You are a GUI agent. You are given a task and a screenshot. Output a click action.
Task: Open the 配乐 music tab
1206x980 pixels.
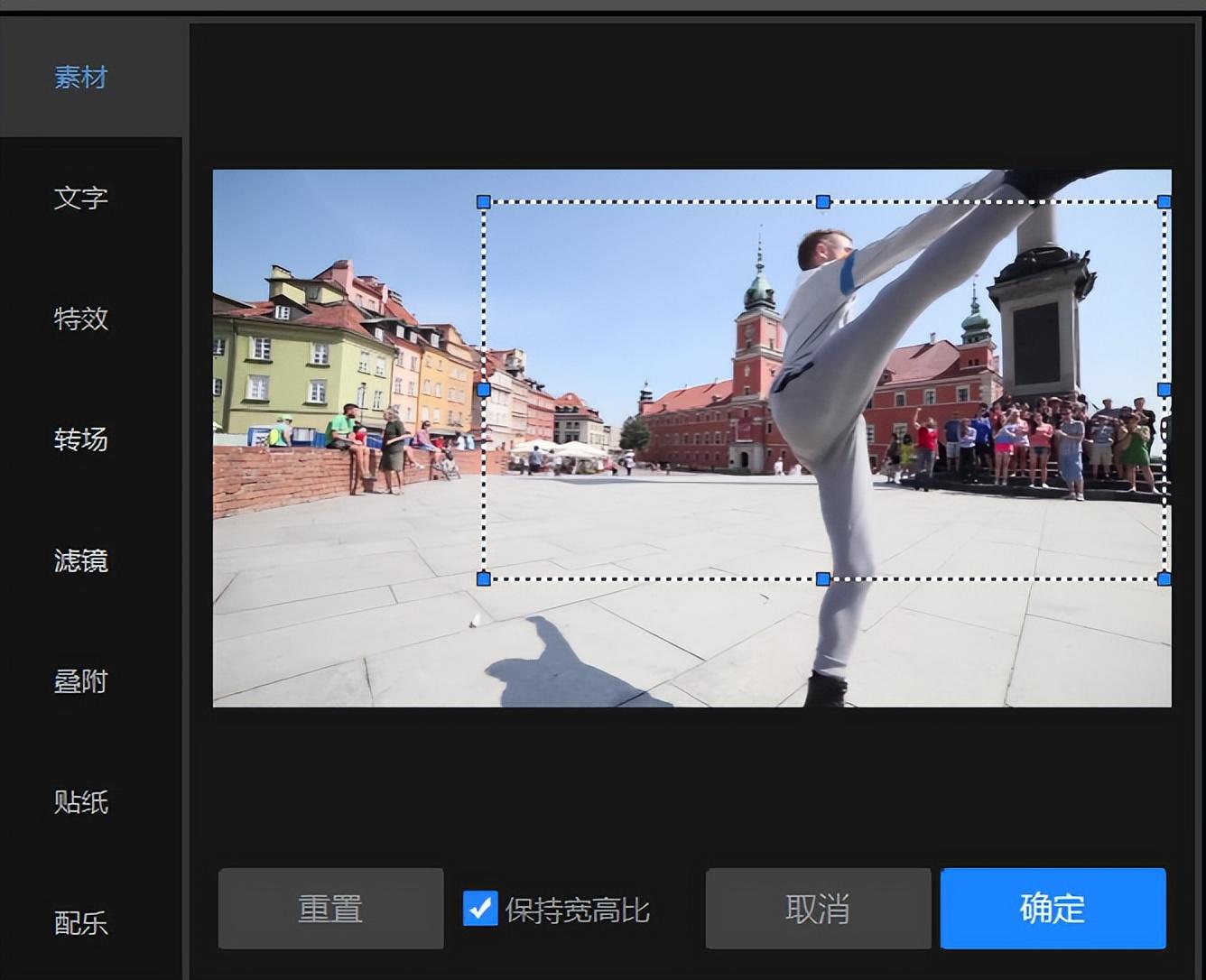pyautogui.click(x=81, y=923)
